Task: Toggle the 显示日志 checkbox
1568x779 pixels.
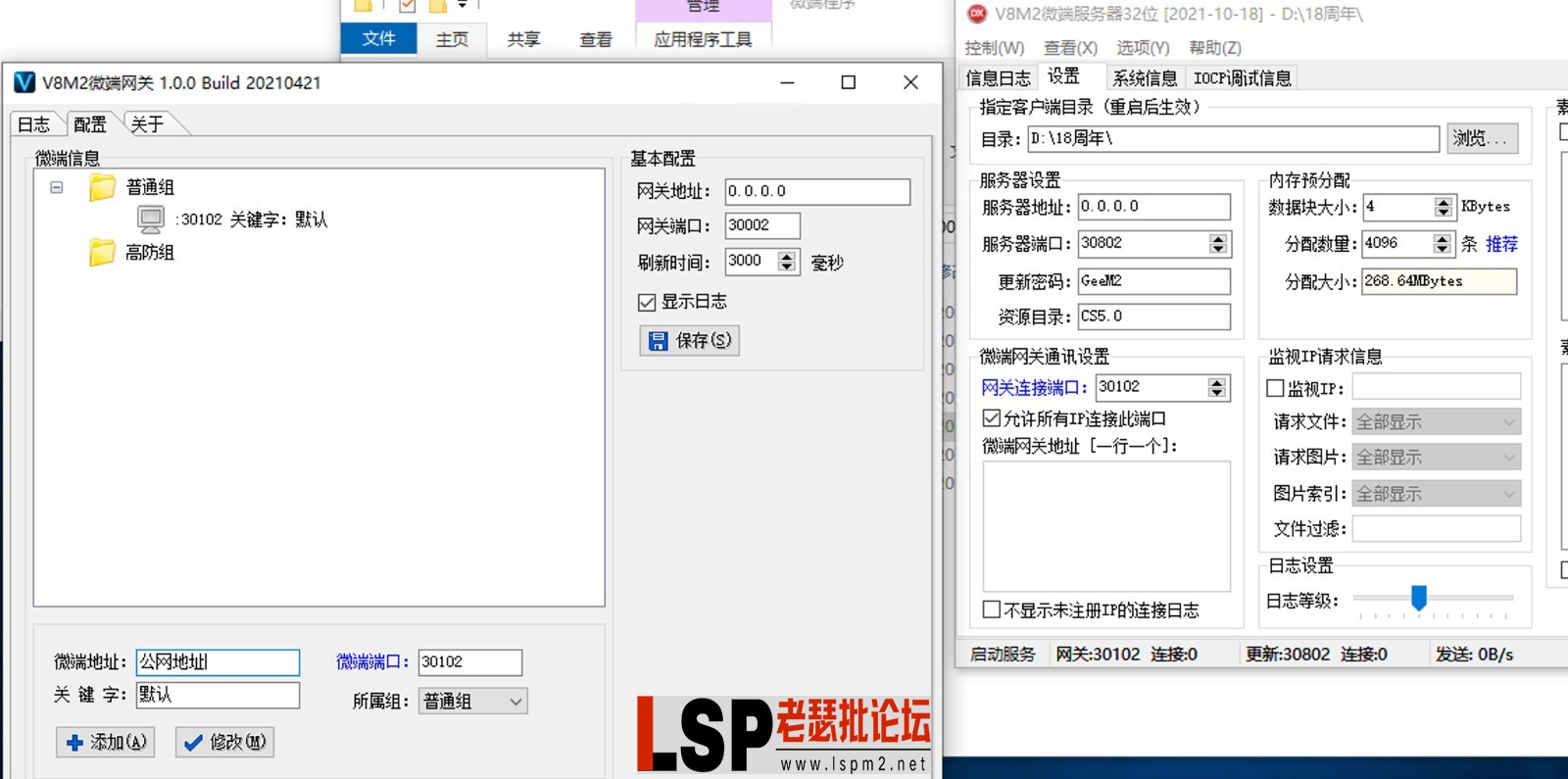Action: tap(647, 302)
